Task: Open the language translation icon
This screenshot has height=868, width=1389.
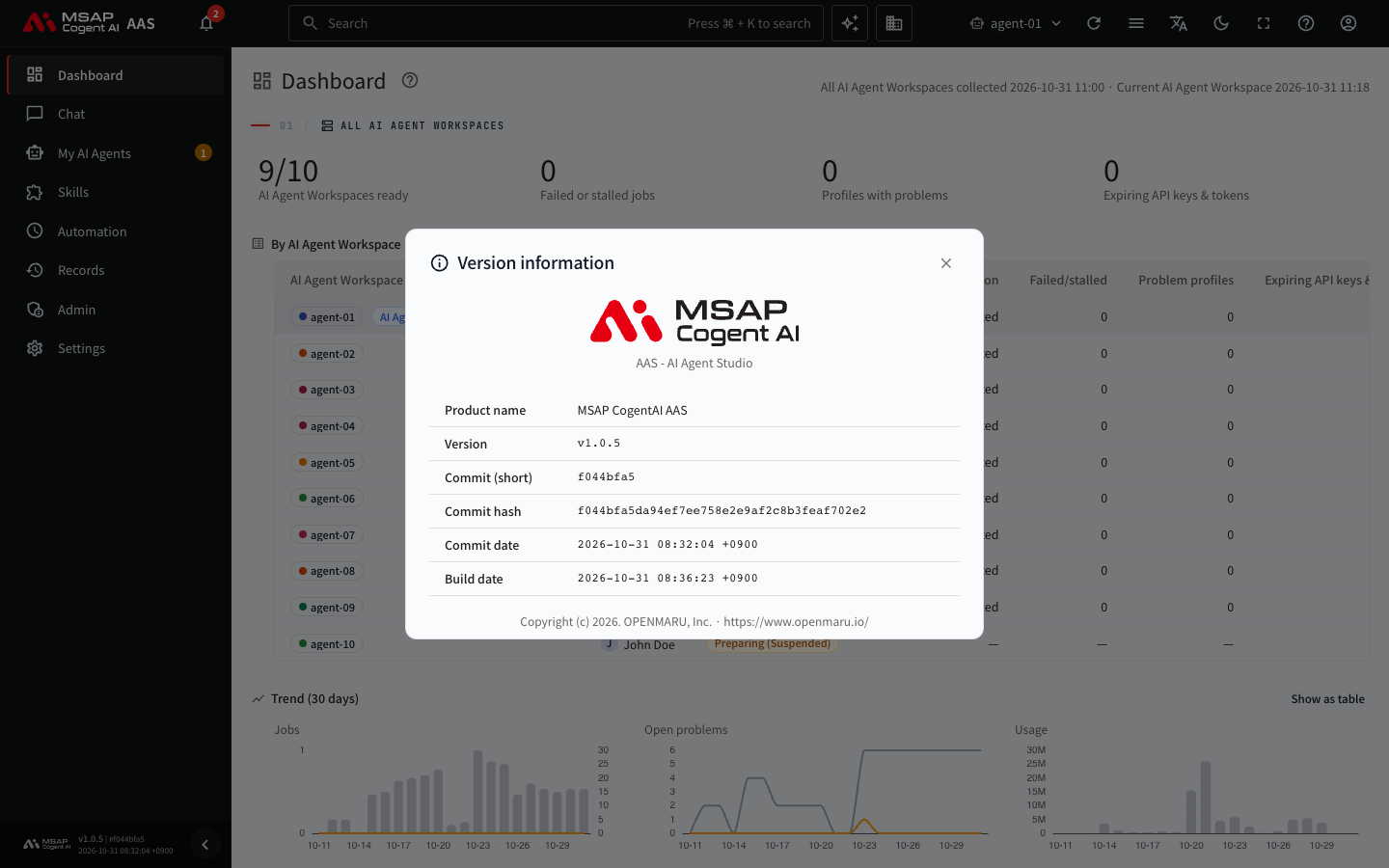Action: (1179, 23)
